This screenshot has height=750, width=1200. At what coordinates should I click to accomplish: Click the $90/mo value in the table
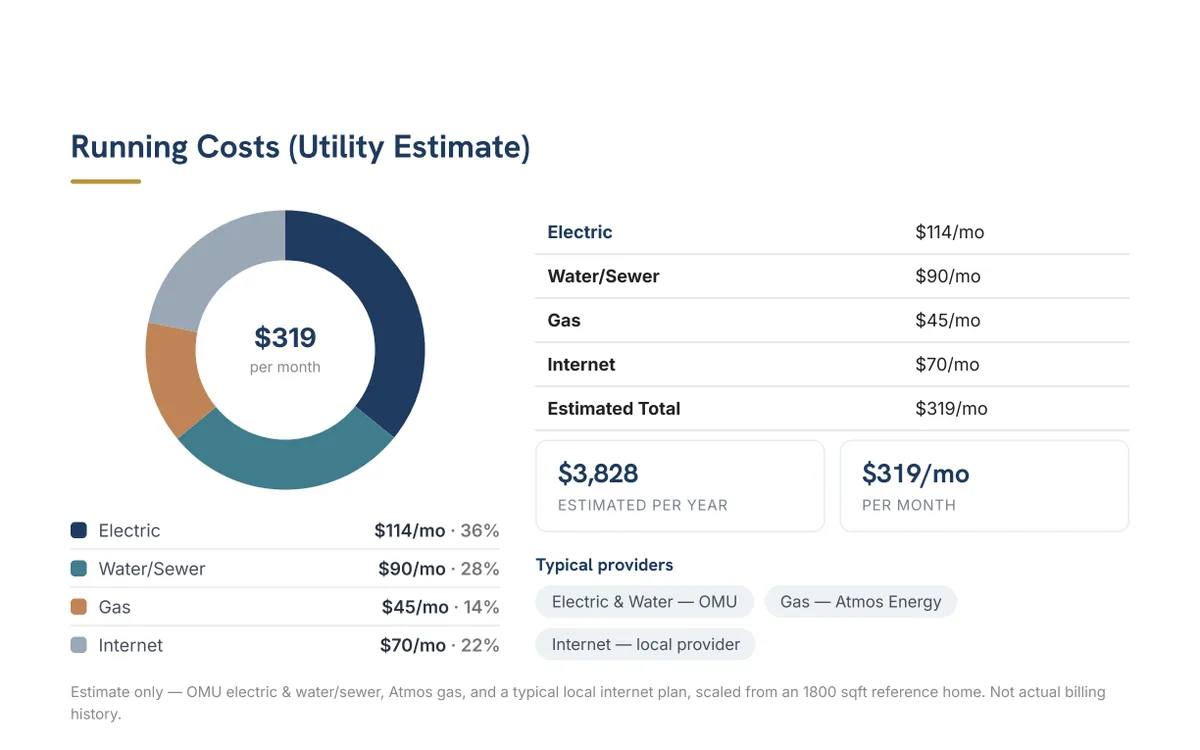pyautogui.click(x=948, y=276)
